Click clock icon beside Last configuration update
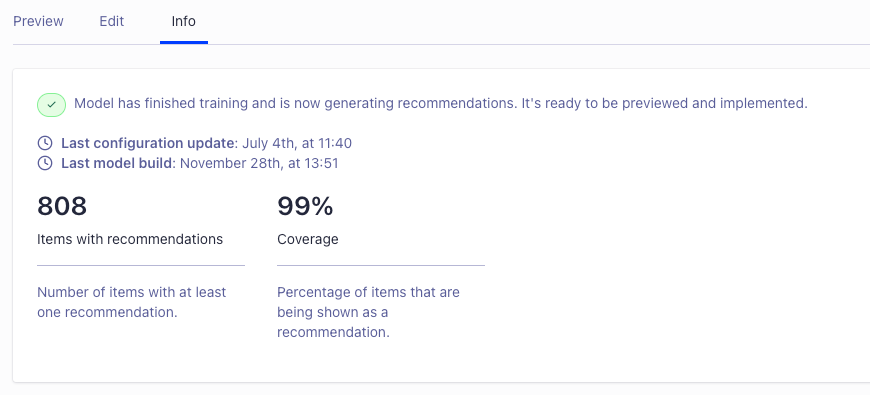This screenshot has width=870, height=395. click(45, 143)
